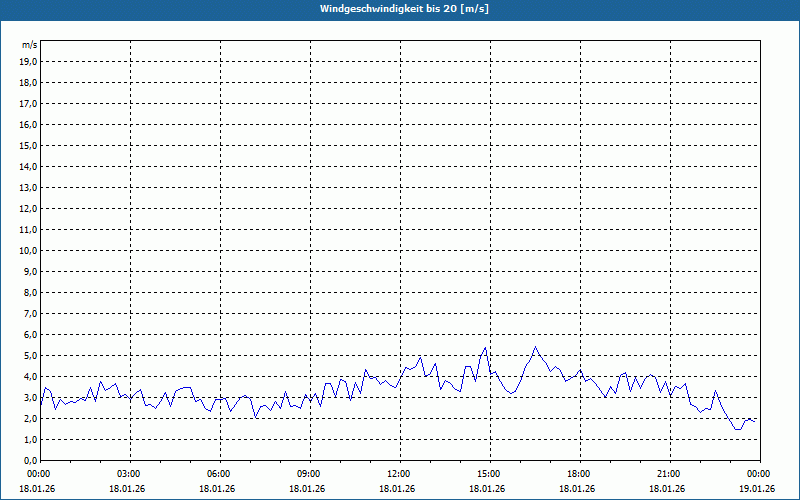Select the 18:00 time label
The width and height of the screenshot is (800, 500).
pyautogui.click(x=579, y=474)
